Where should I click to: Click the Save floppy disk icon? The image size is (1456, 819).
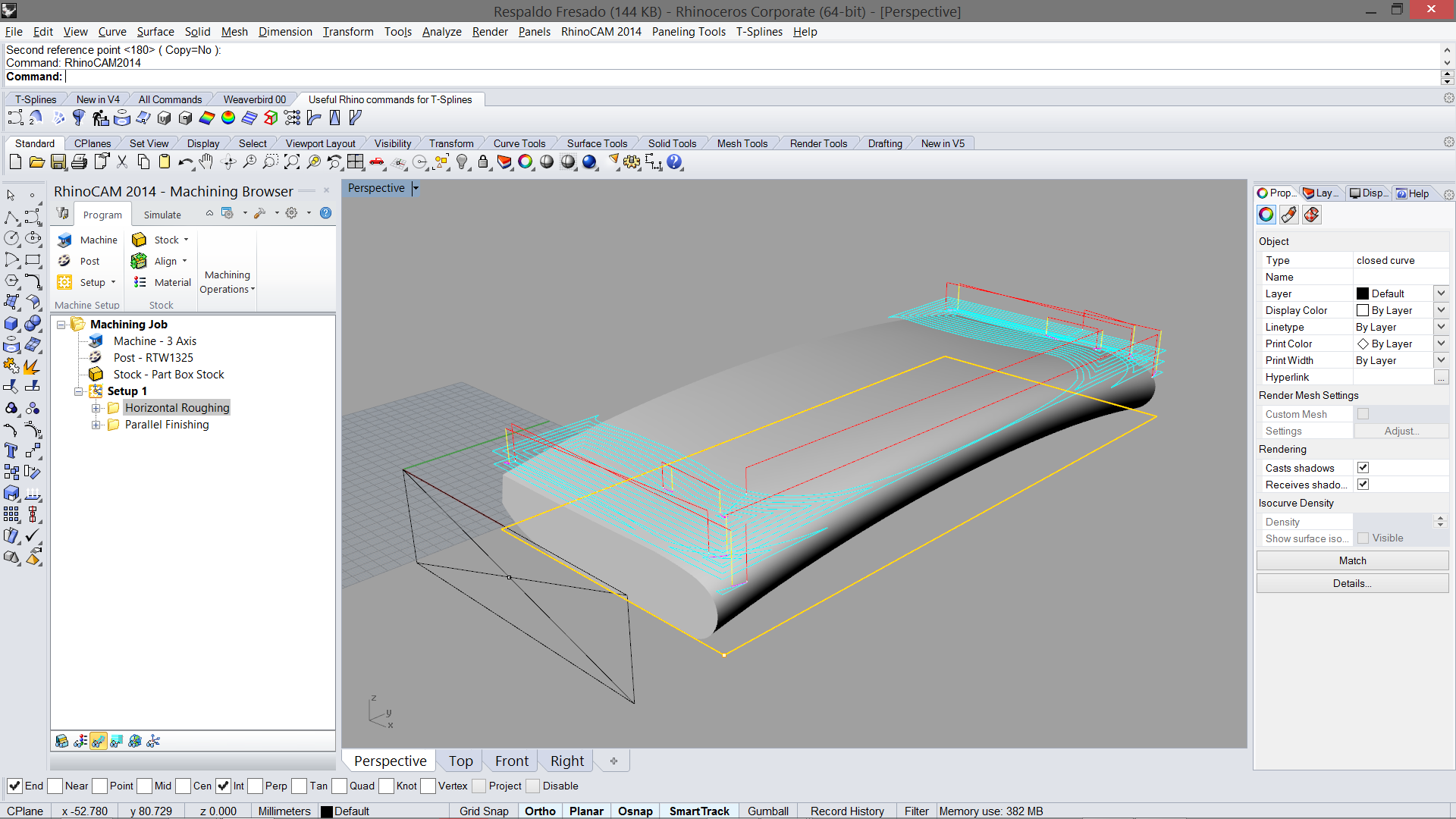58,162
